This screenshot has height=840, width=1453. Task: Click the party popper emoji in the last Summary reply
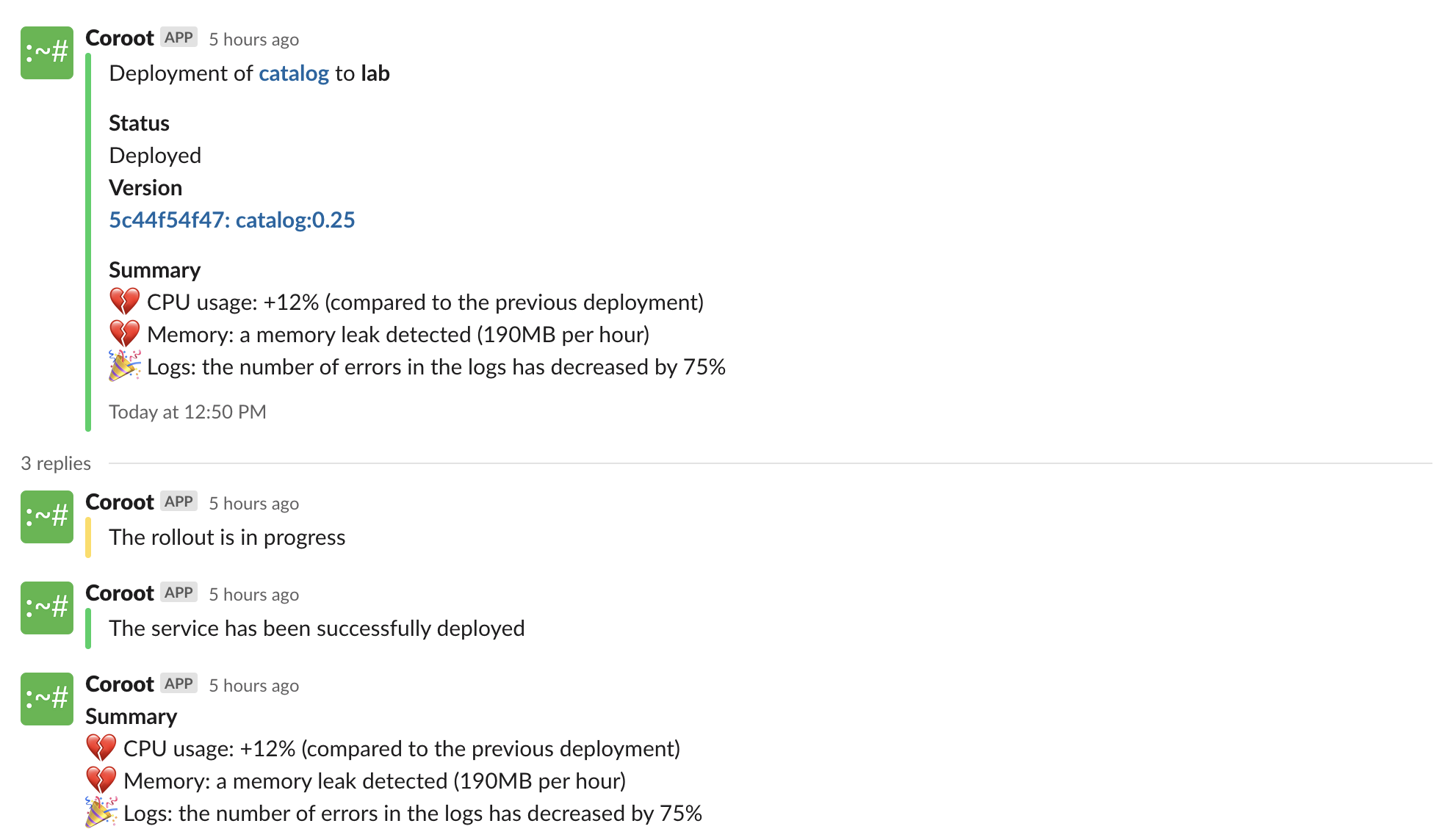coord(101,812)
